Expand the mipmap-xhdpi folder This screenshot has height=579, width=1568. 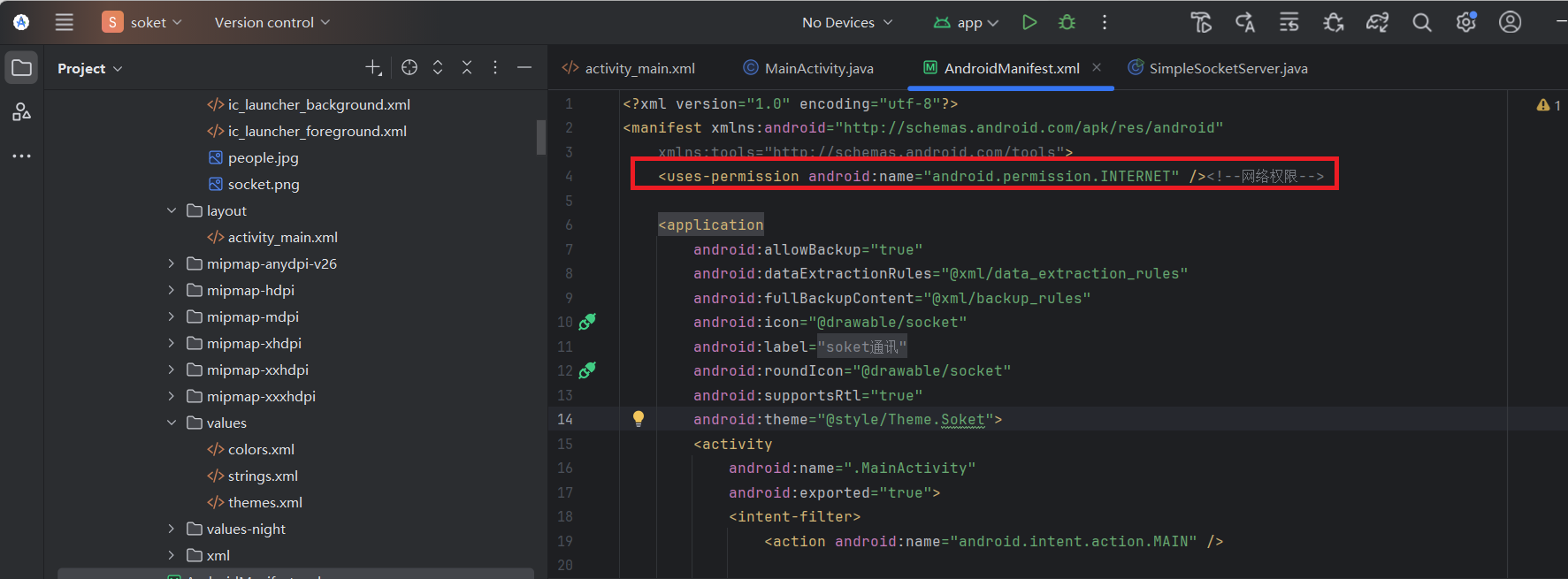(172, 343)
